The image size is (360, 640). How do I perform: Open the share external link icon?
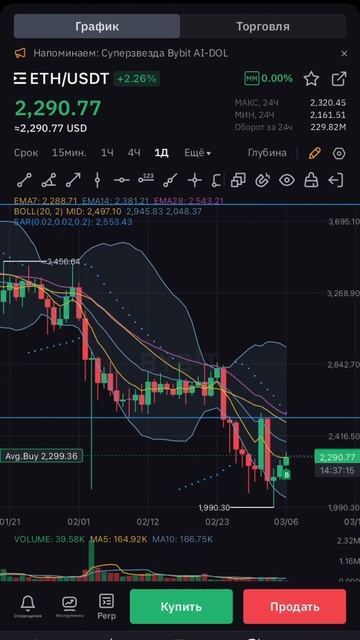pos(339,78)
